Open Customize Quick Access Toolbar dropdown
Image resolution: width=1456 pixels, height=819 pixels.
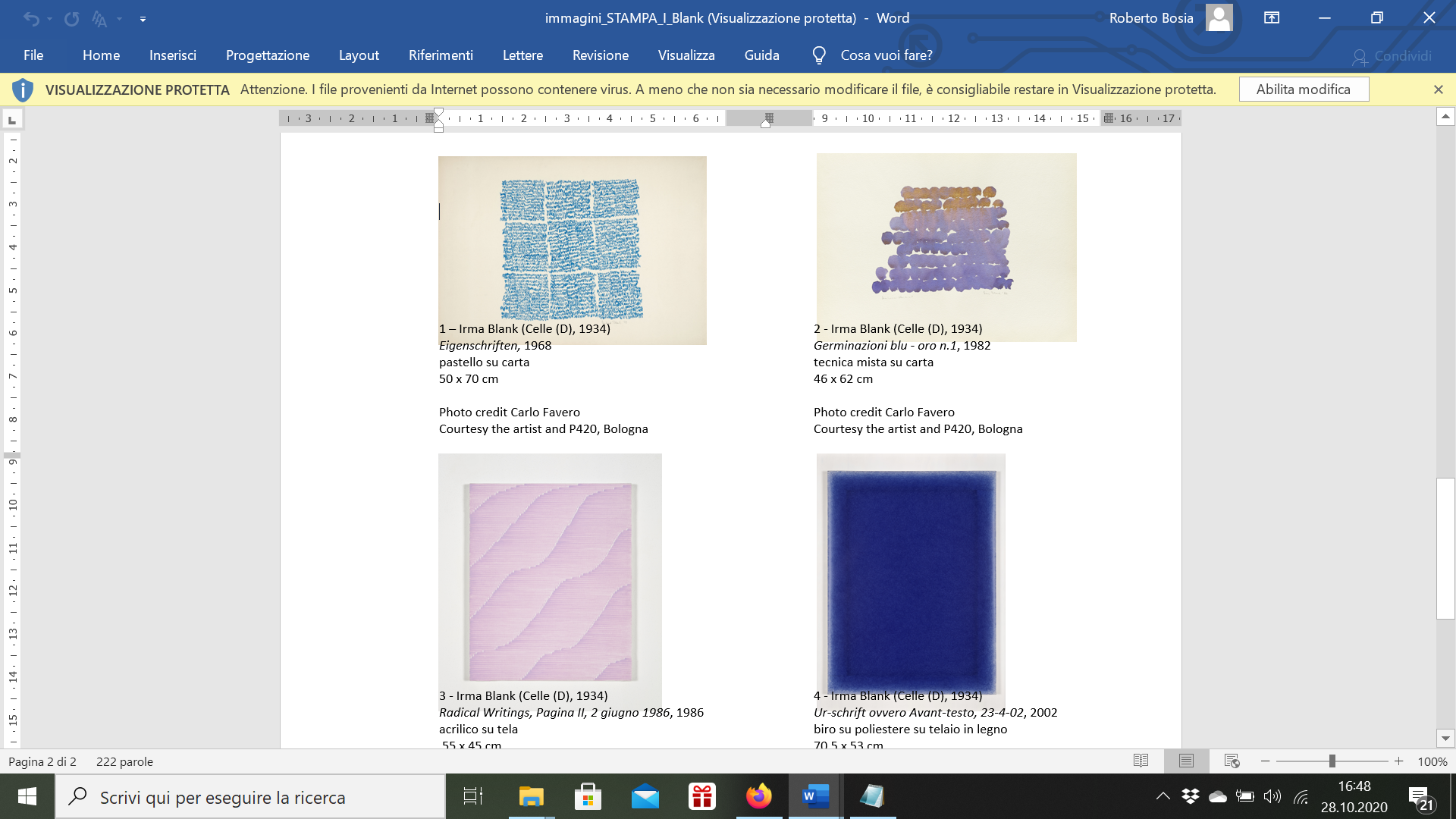(x=143, y=19)
